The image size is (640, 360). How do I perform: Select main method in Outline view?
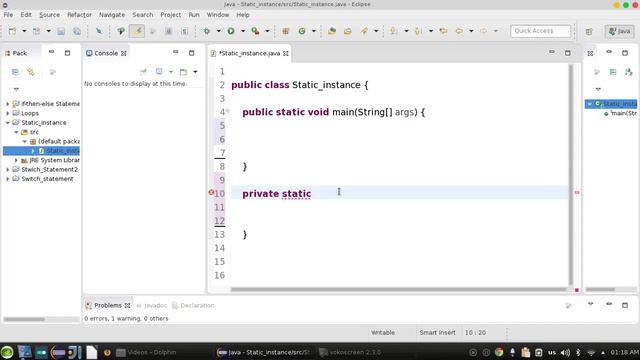click(x=623, y=113)
